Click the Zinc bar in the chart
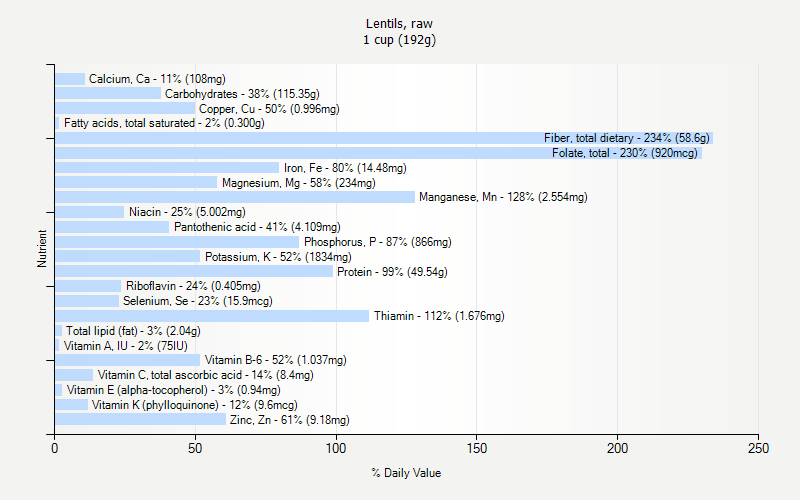 (140, 419)
